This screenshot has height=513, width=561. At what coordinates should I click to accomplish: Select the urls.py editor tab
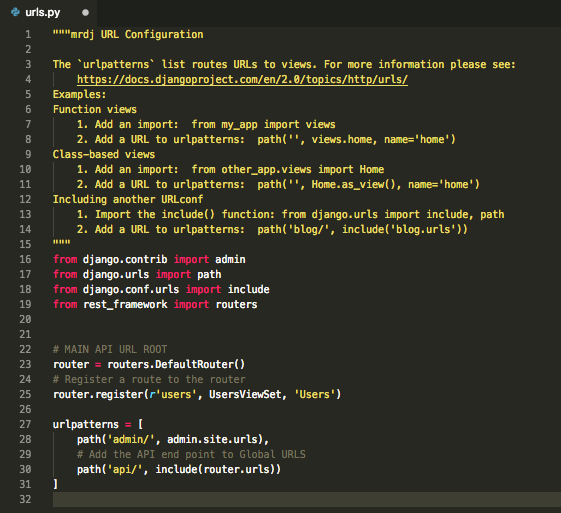tap(49, 13)
